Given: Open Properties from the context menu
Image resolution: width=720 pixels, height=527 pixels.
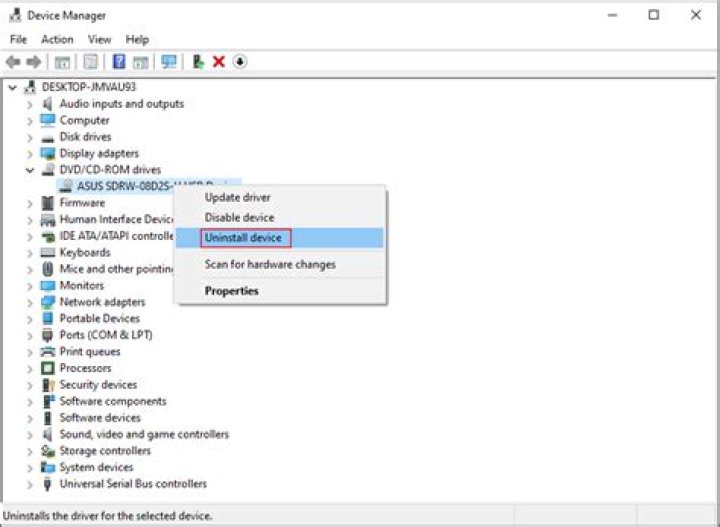Looking at the screenshot, I should (x=231, y=291).
